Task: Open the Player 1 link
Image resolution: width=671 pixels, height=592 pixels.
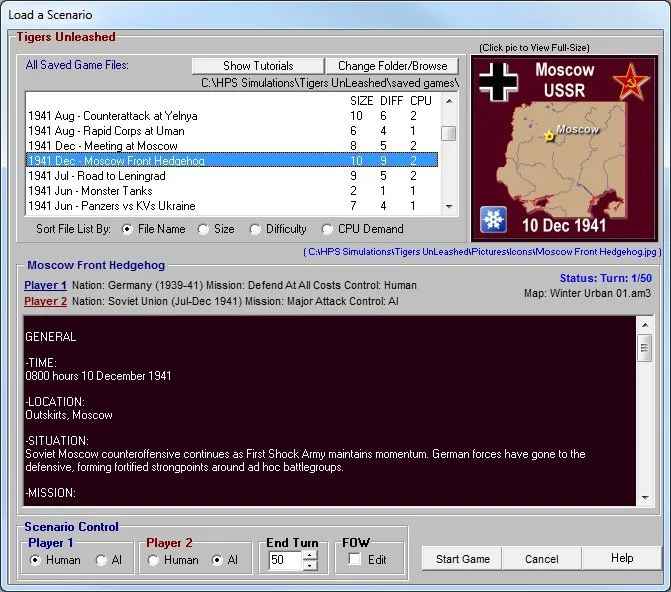Action: pyautogui.click(x=46, y=285)
